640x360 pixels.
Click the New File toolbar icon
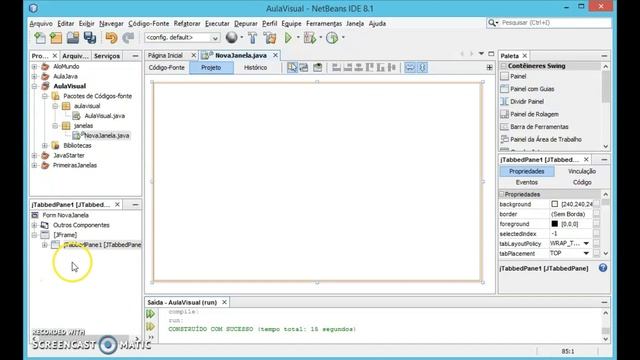coord(40,38)
